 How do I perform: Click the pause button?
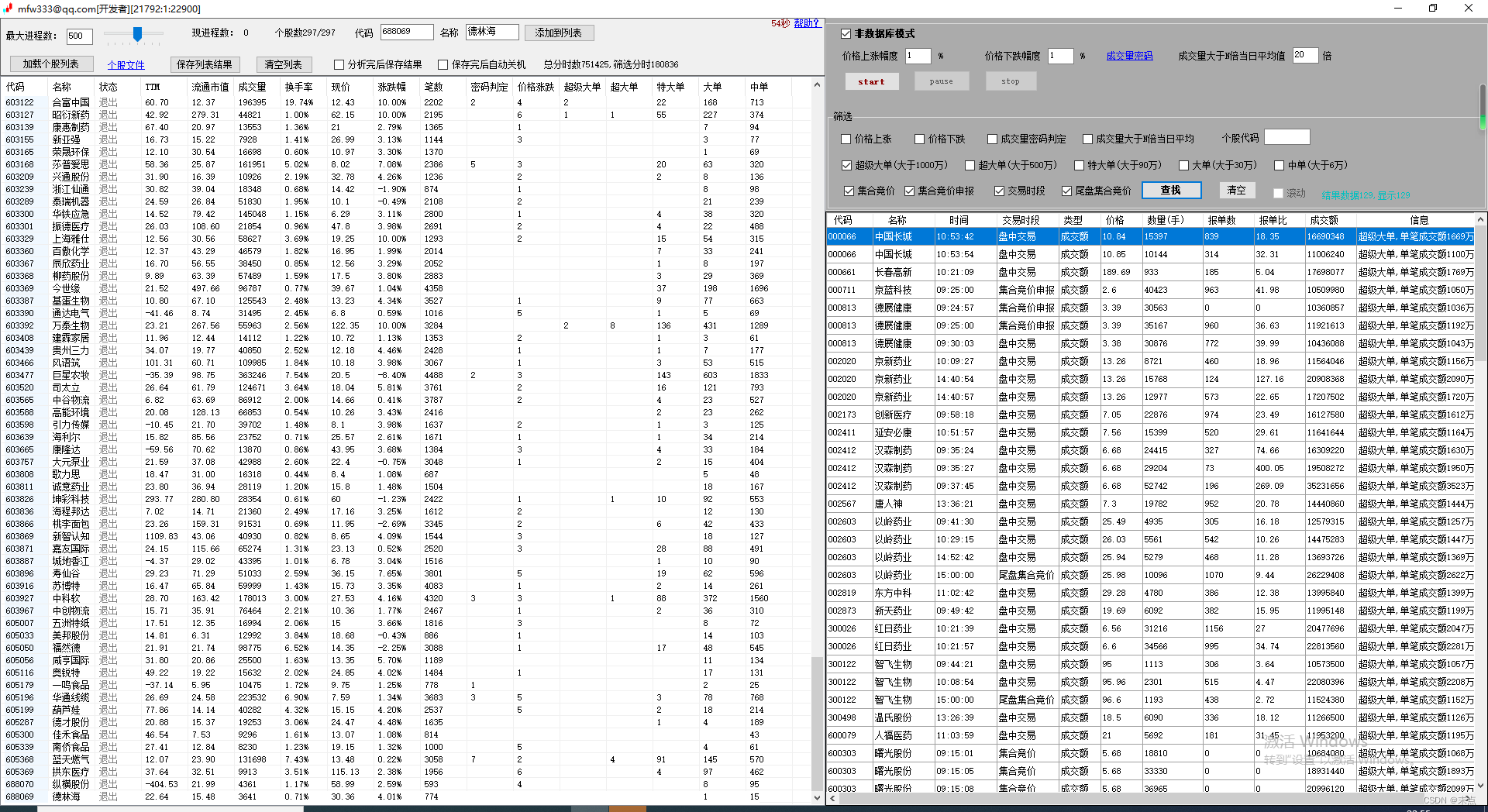[942, 81]
